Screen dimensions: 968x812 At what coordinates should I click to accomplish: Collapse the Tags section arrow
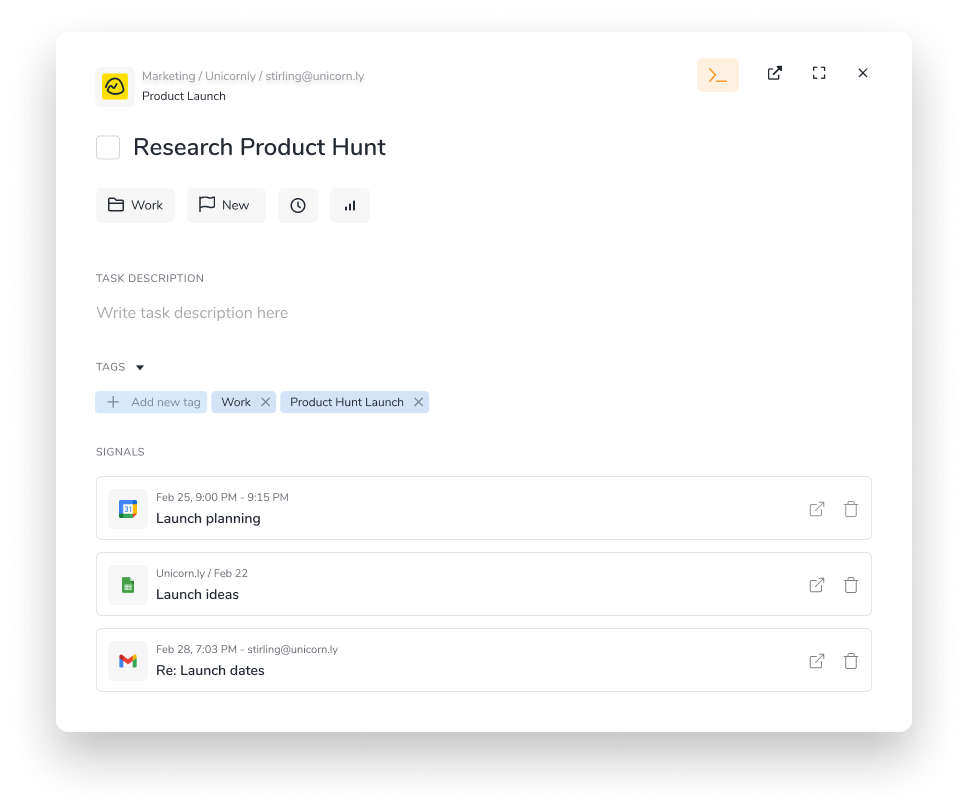click(x=140, y=367)
